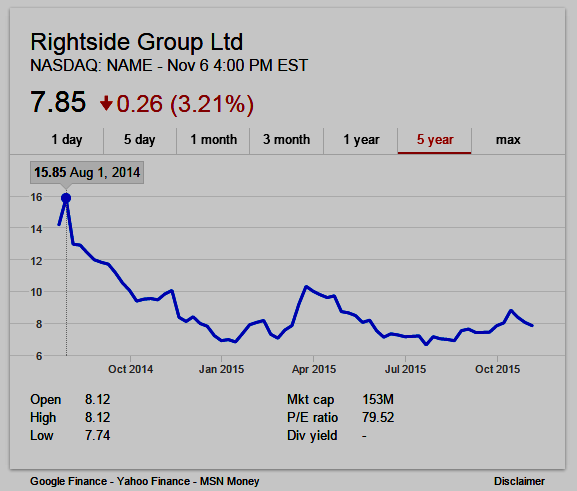Image resolution: width=577 pixels, height=491 pixels.
Task: Open the Google Finance link
Action: pos(68,481)
